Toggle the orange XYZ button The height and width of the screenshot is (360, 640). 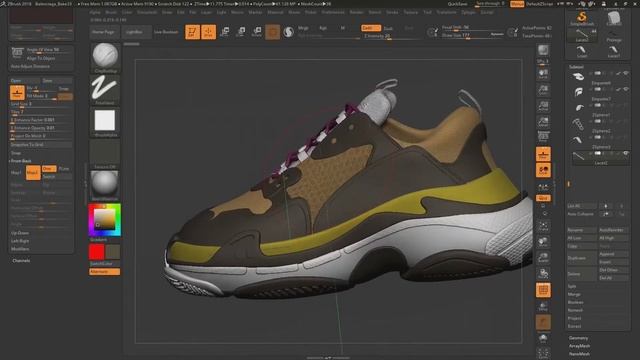tap(543, 198)
